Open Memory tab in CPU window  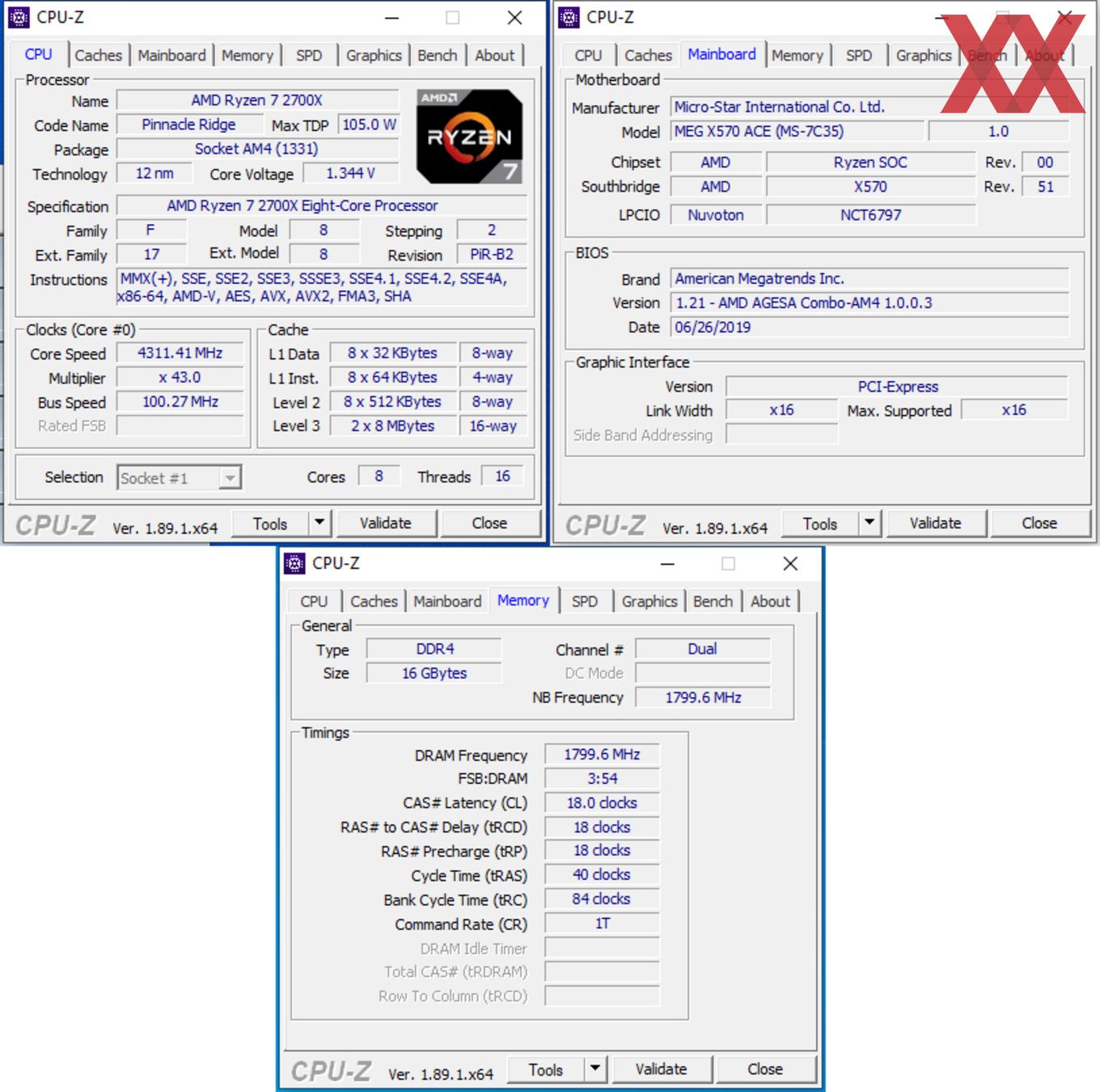click(247, 55)
